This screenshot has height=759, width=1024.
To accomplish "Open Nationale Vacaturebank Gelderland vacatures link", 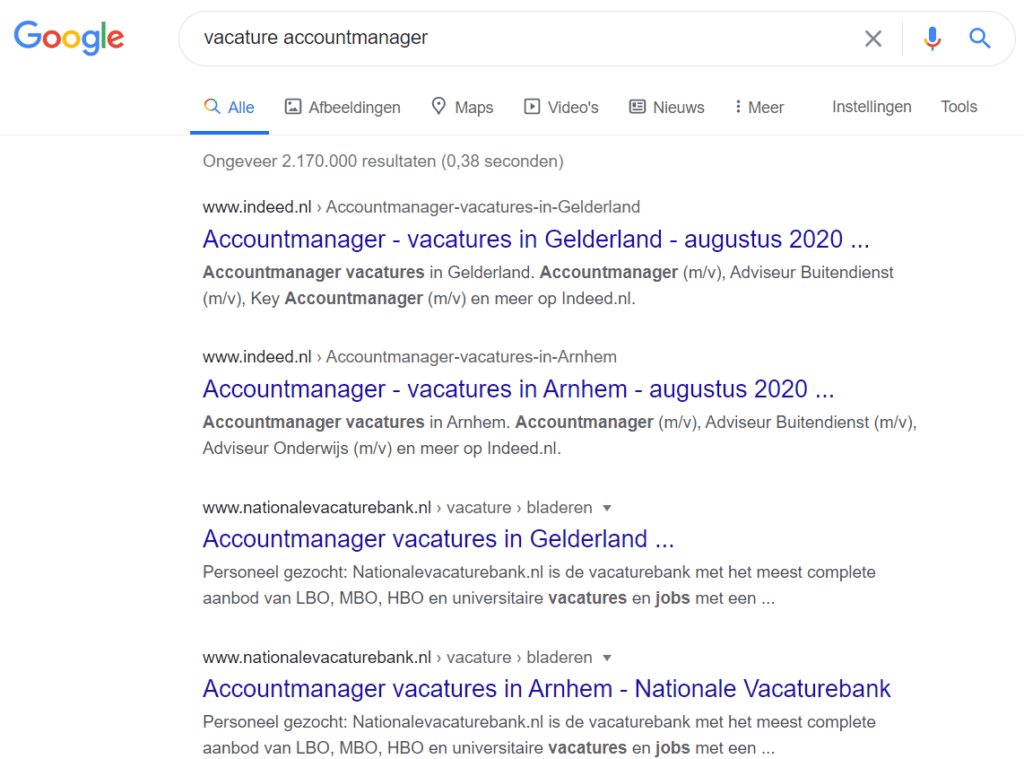I will [x=438, y=539].
